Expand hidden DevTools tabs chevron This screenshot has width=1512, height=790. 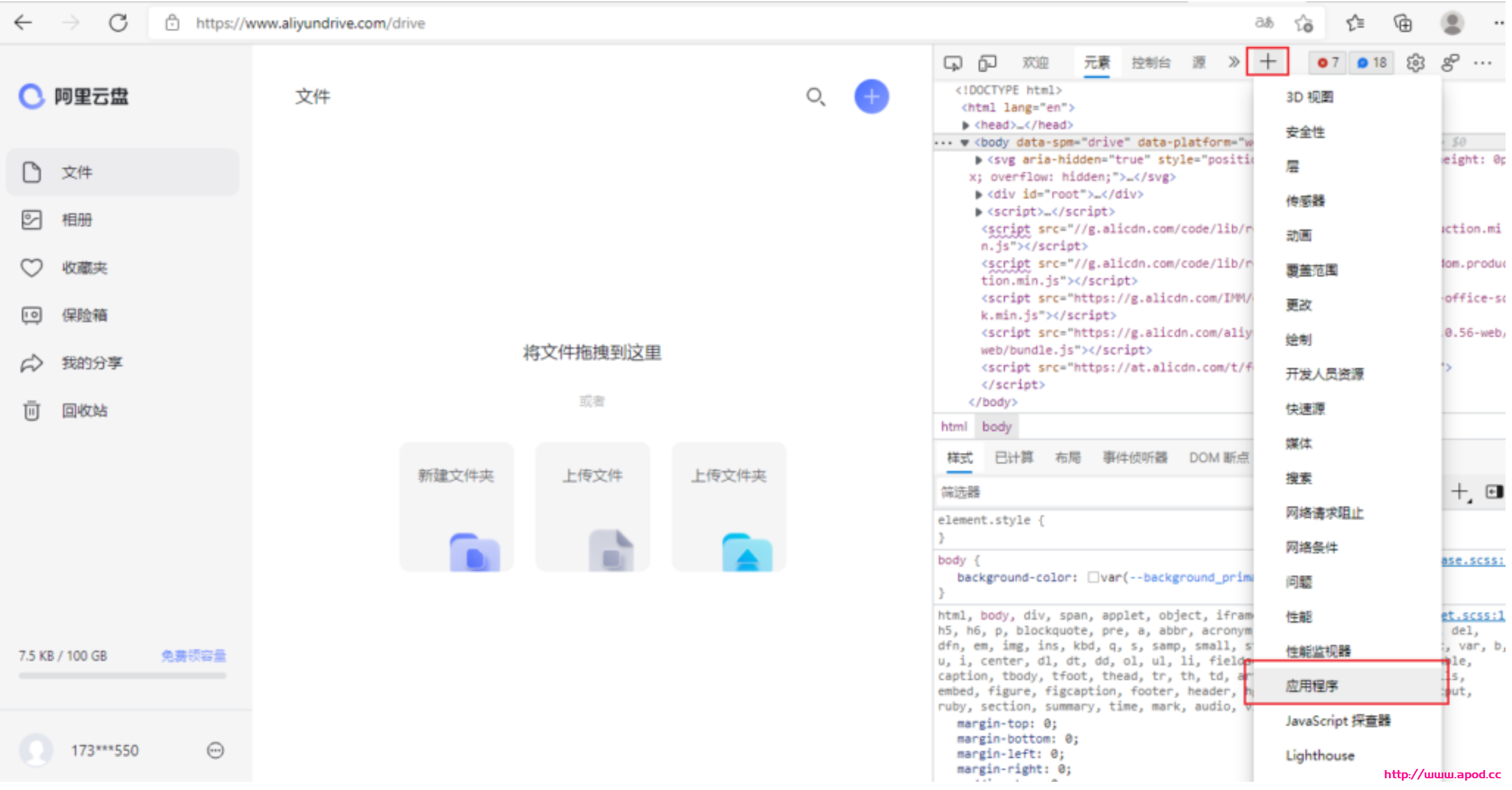coord(1233,62)
